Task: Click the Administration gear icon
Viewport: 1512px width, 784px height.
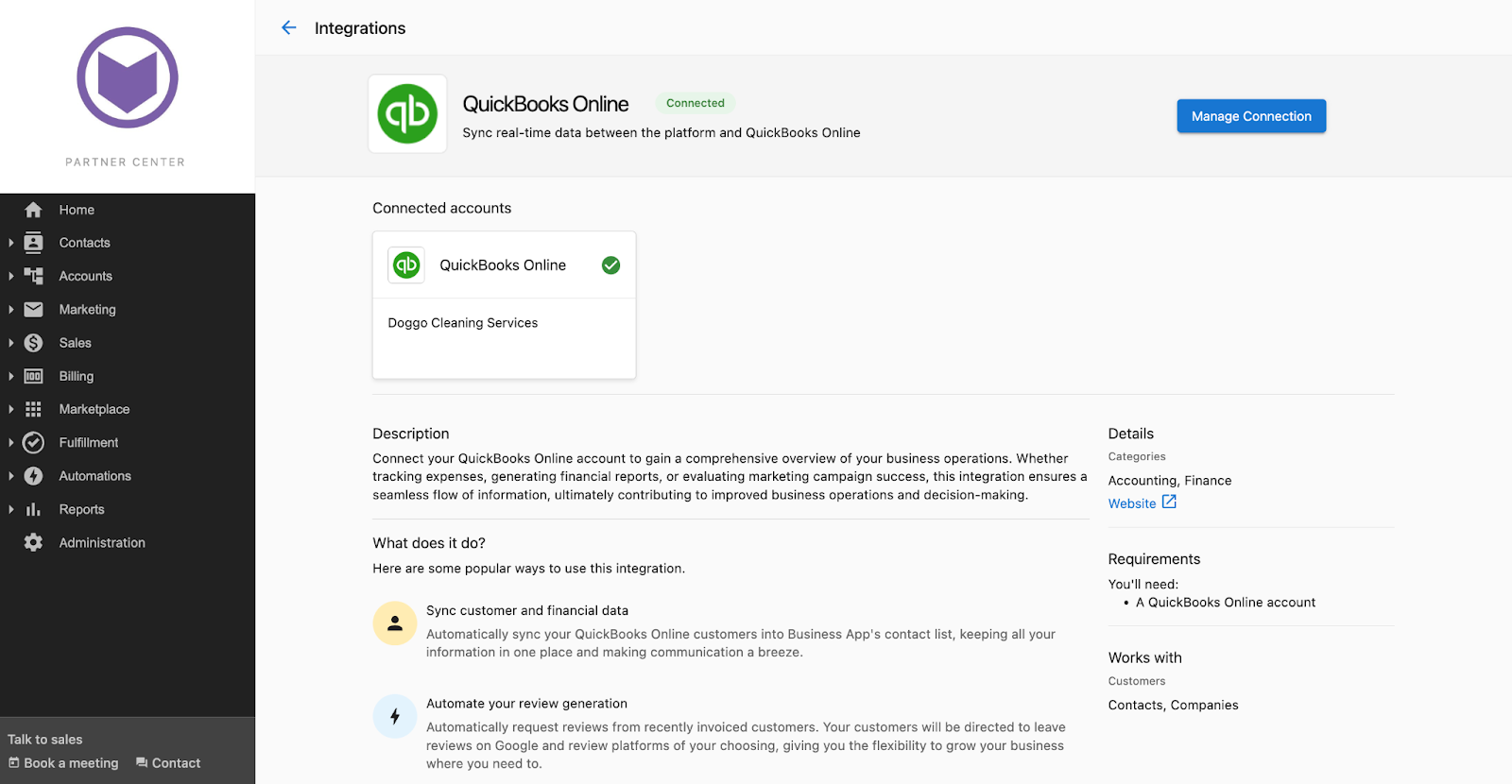Action: click(33, 542)
